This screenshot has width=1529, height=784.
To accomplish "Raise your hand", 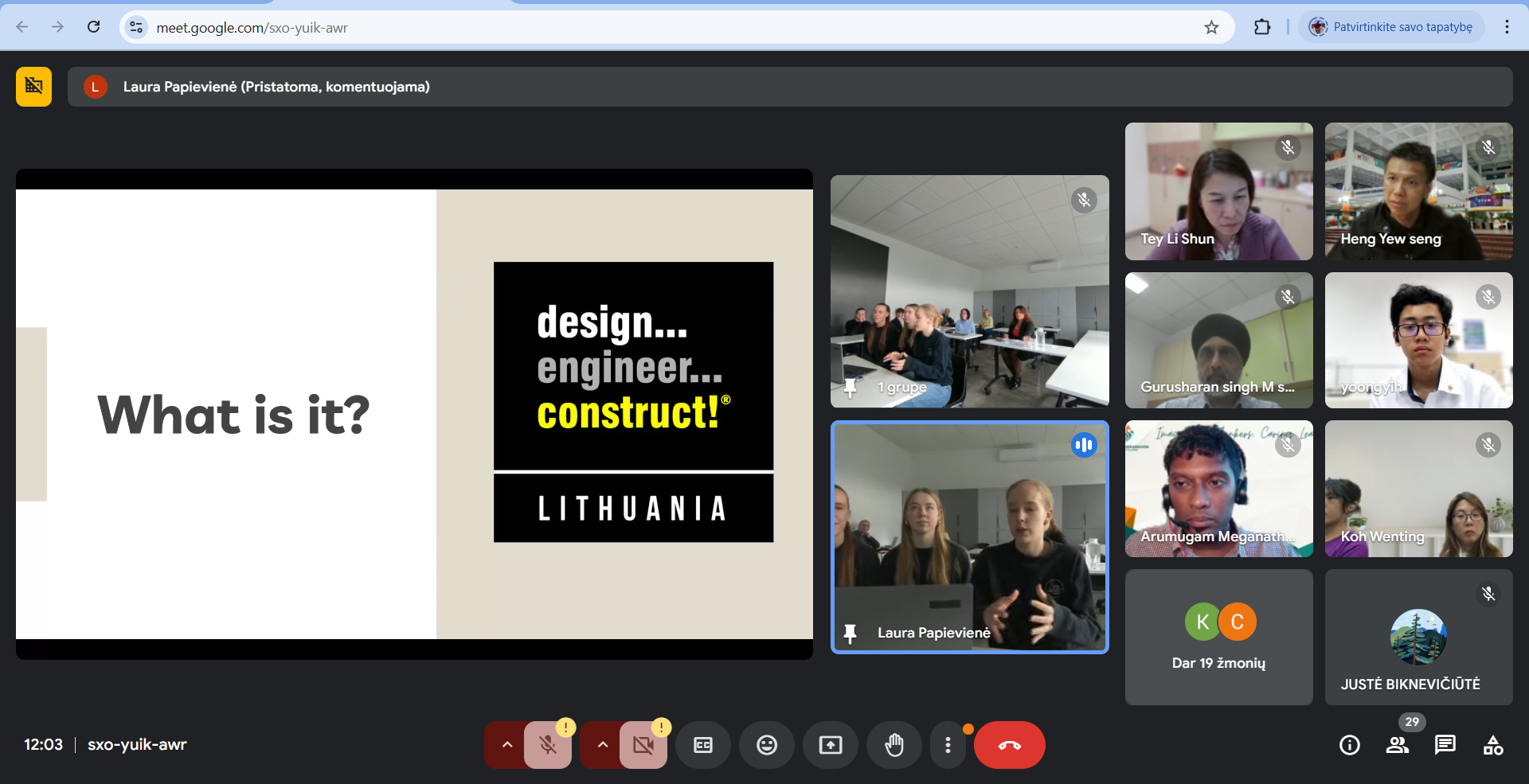I will [x=894, y=745].
